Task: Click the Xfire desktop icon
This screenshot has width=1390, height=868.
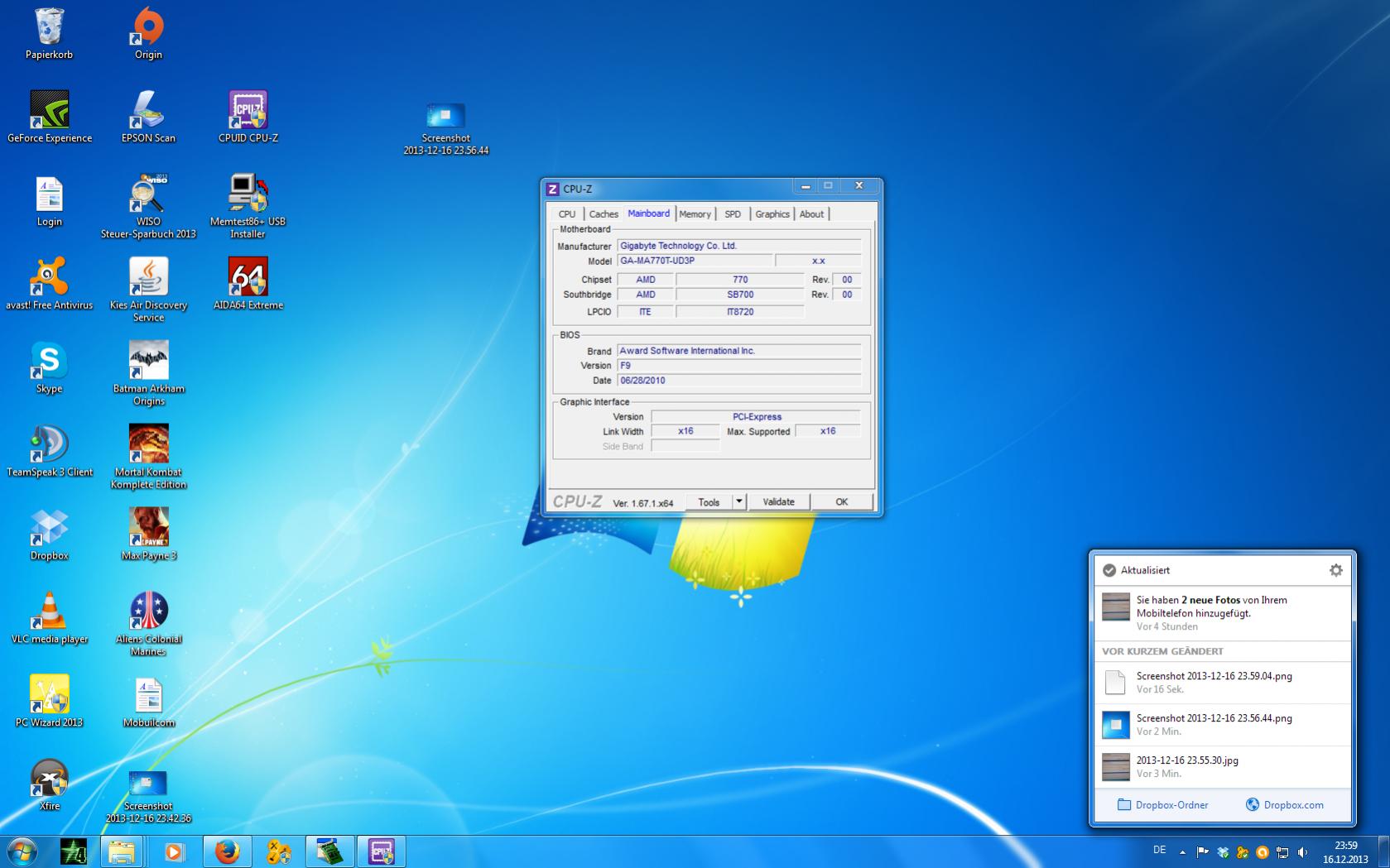Action: pos(49,785)
